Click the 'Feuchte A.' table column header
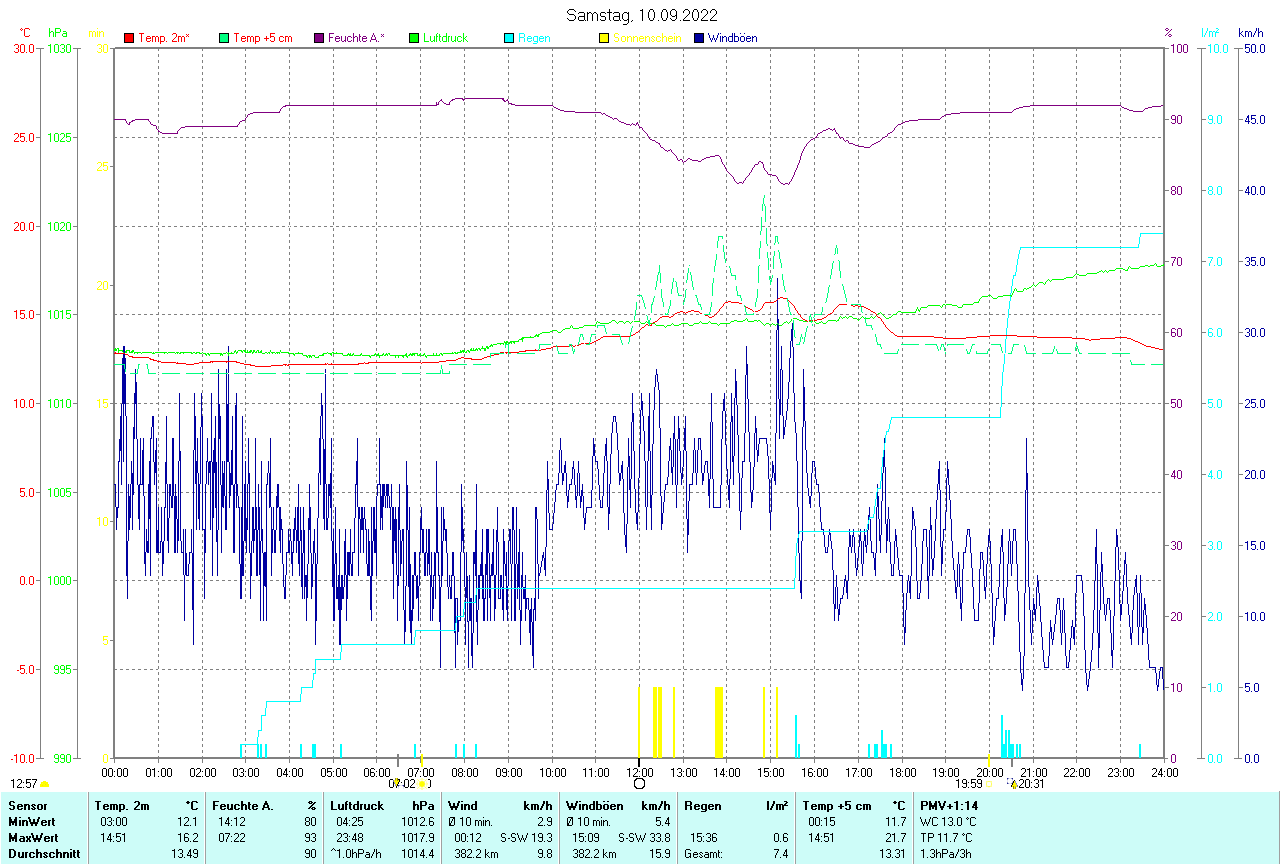This screenshot has height=864, width=1280. pos(243,806)
